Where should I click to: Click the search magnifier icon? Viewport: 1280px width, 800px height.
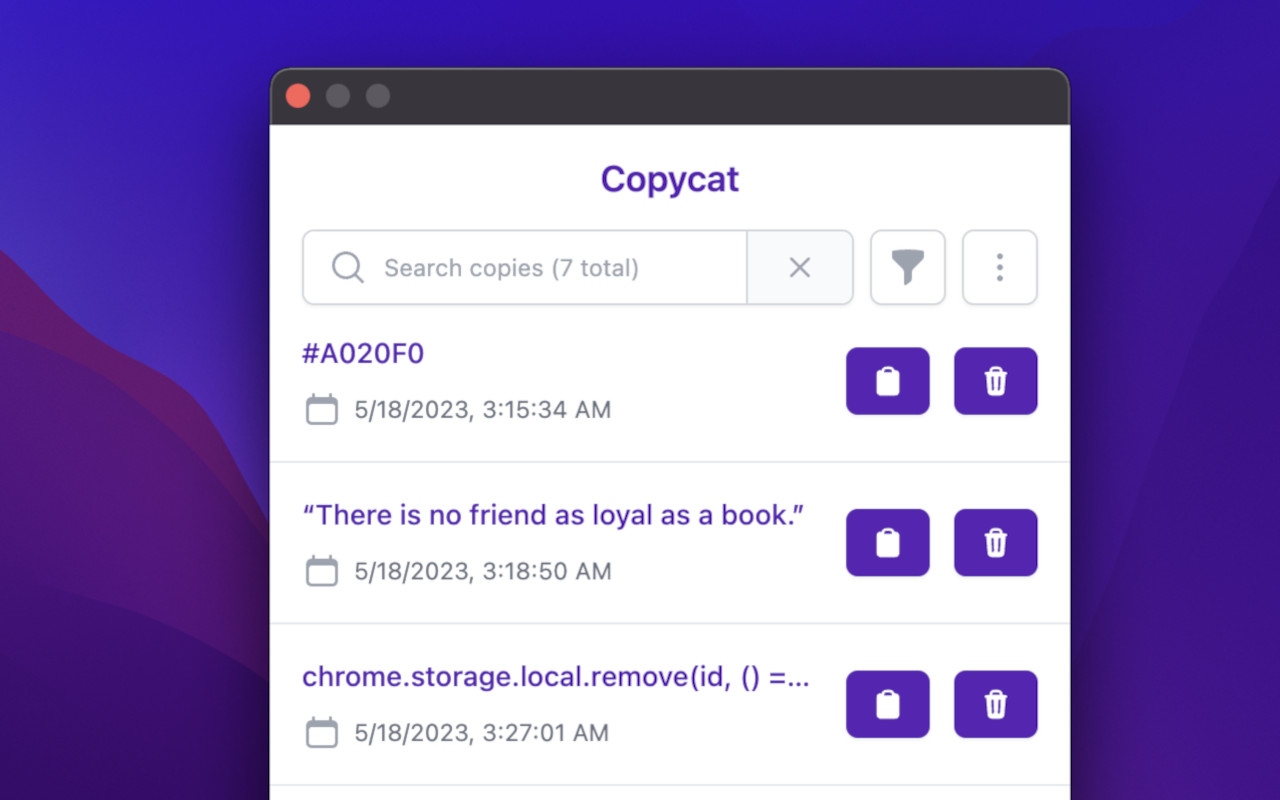coord(347,268)
